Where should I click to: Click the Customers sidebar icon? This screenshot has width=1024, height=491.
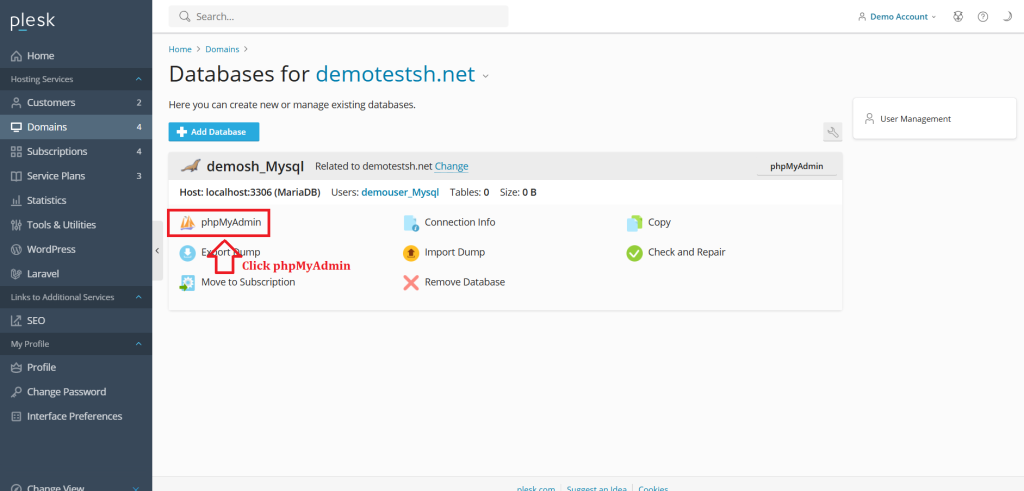[16, 103]
